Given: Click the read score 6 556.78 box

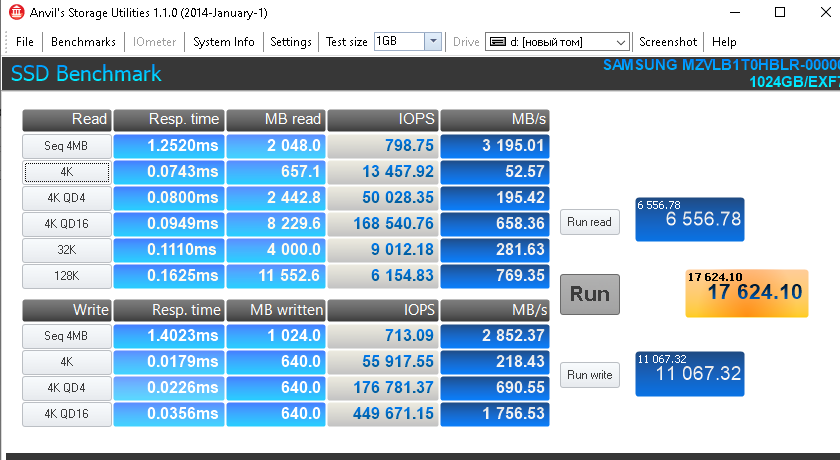Looking at the screenshot, I should [689, 218].
